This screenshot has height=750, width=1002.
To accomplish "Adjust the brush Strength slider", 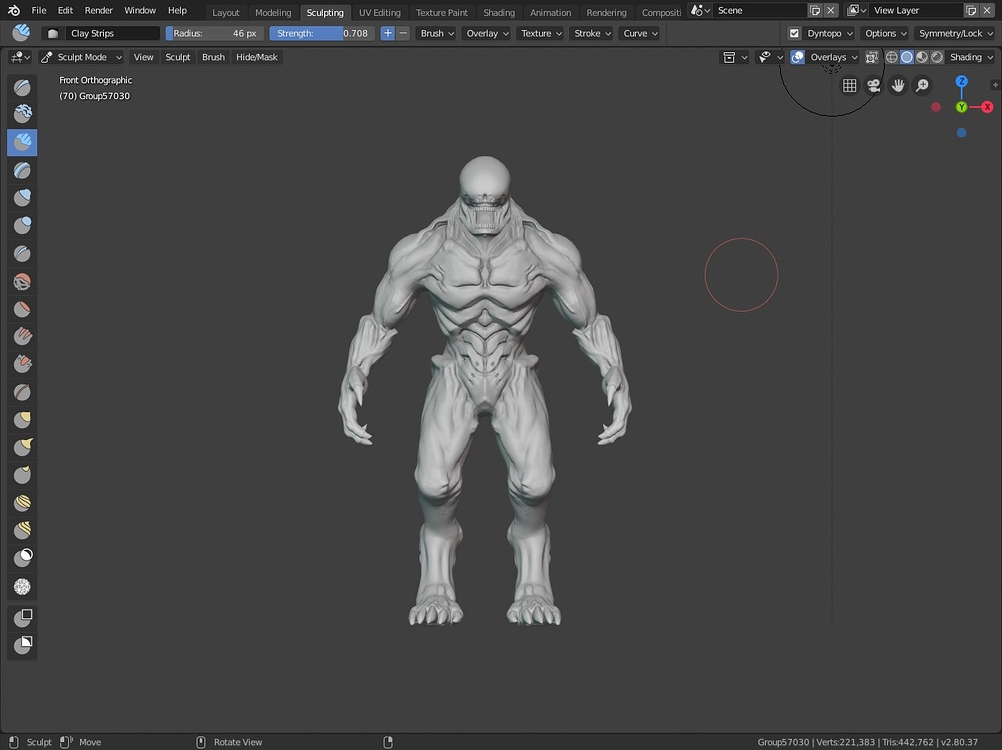I will pyautogui.click(x=322, y=33).
